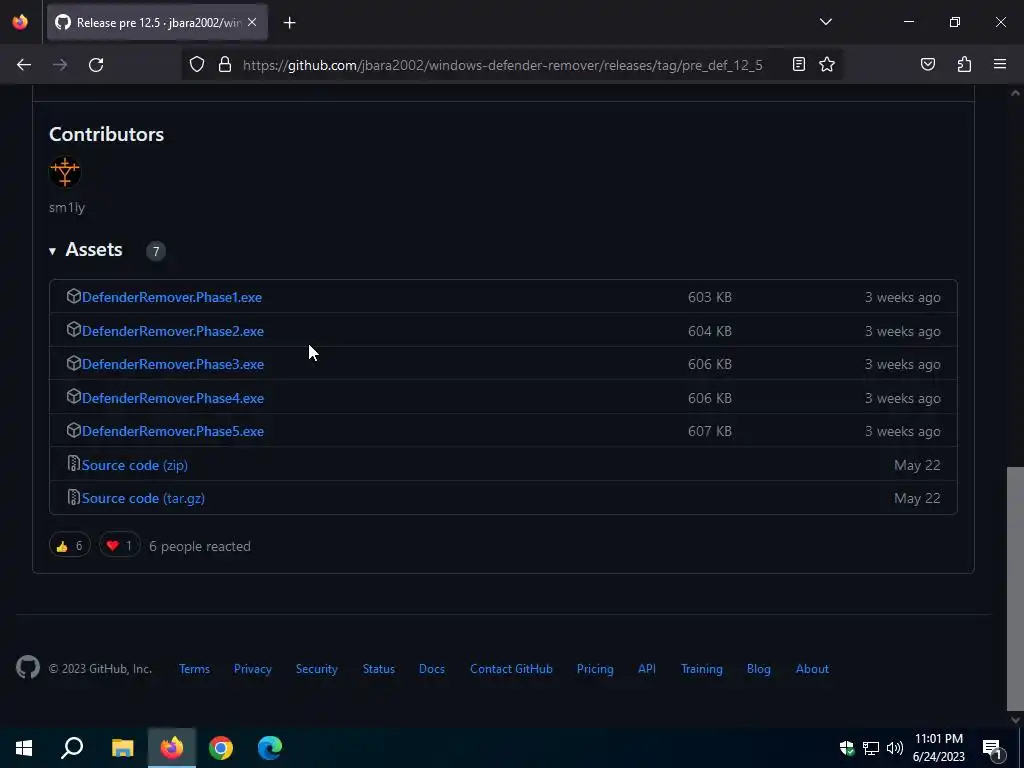Click 603 KB size text
1024x768 pixels.
[x=709, y=297]
